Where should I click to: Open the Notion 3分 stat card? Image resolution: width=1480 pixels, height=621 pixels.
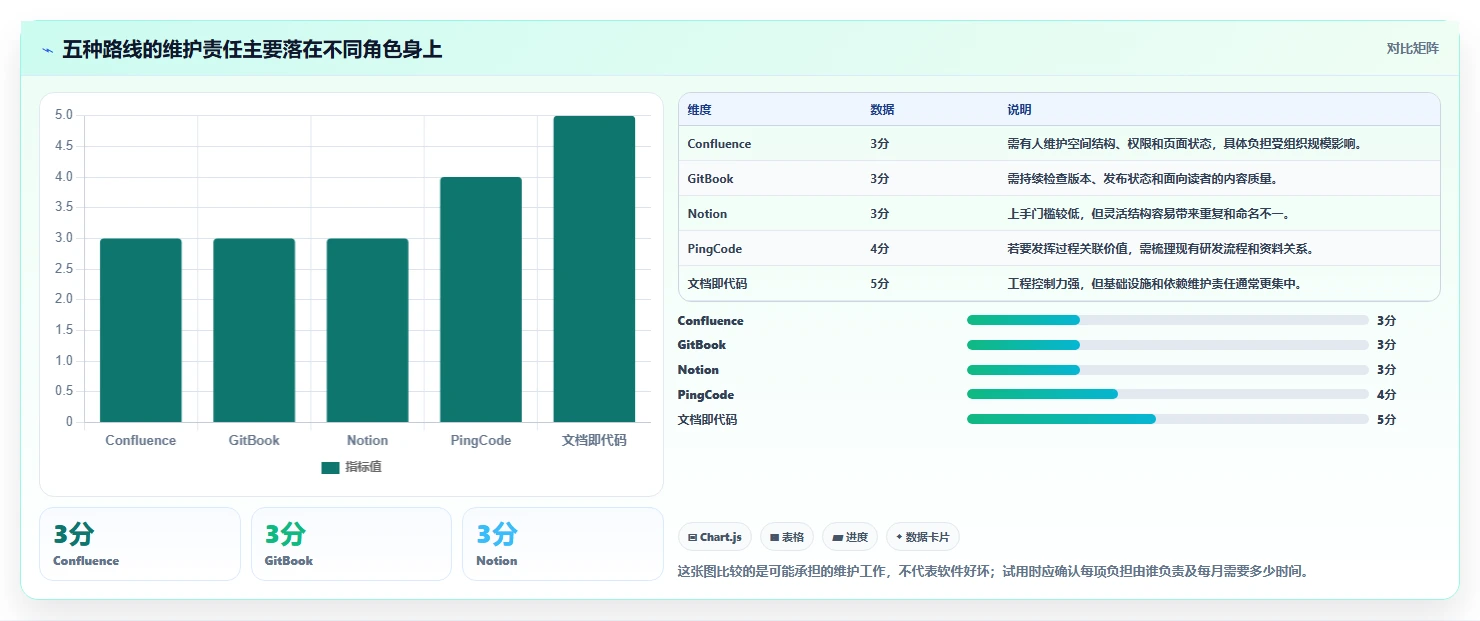pos(563,544)
